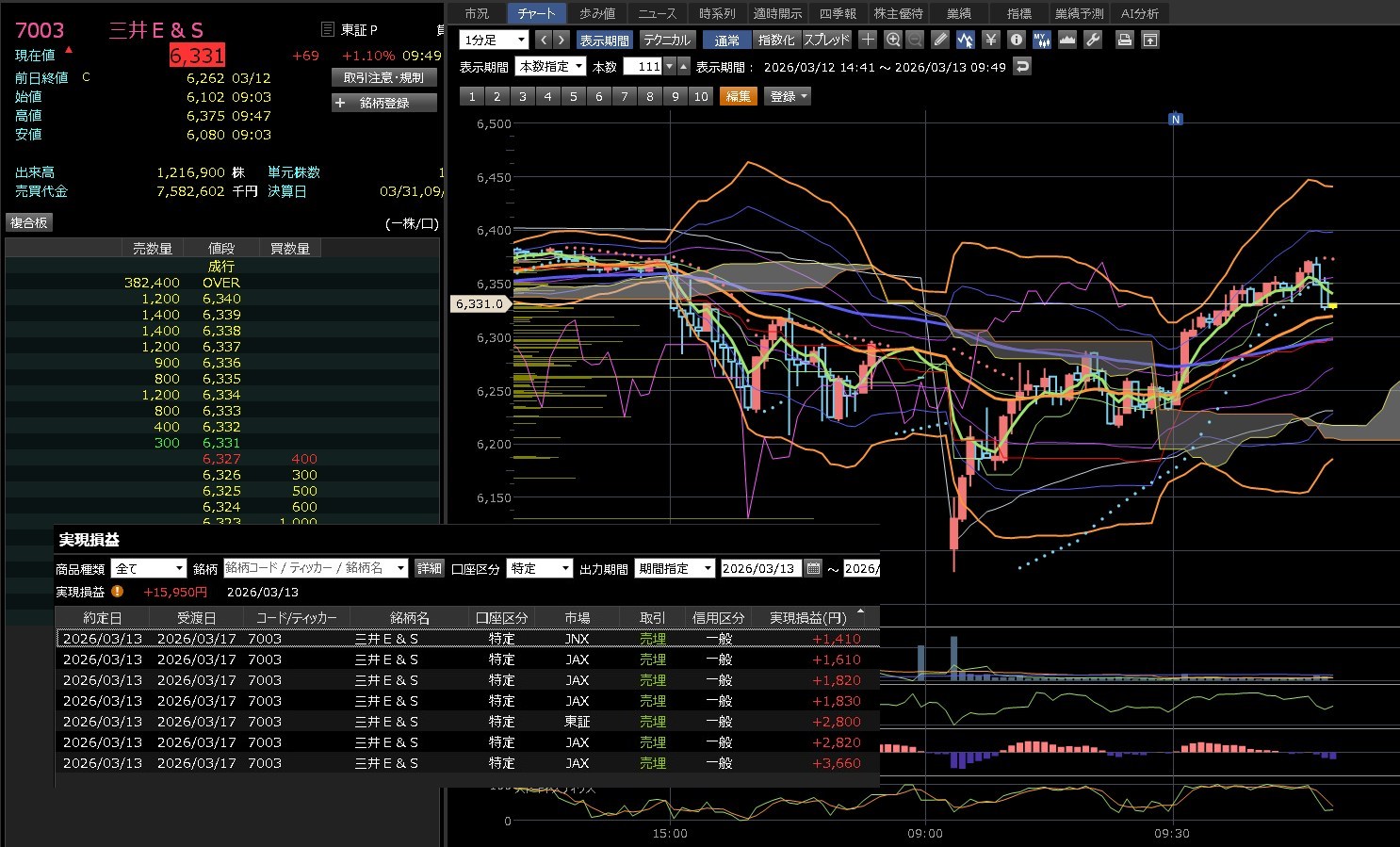Switch to the 歩み値 tab

pos(596,13)
